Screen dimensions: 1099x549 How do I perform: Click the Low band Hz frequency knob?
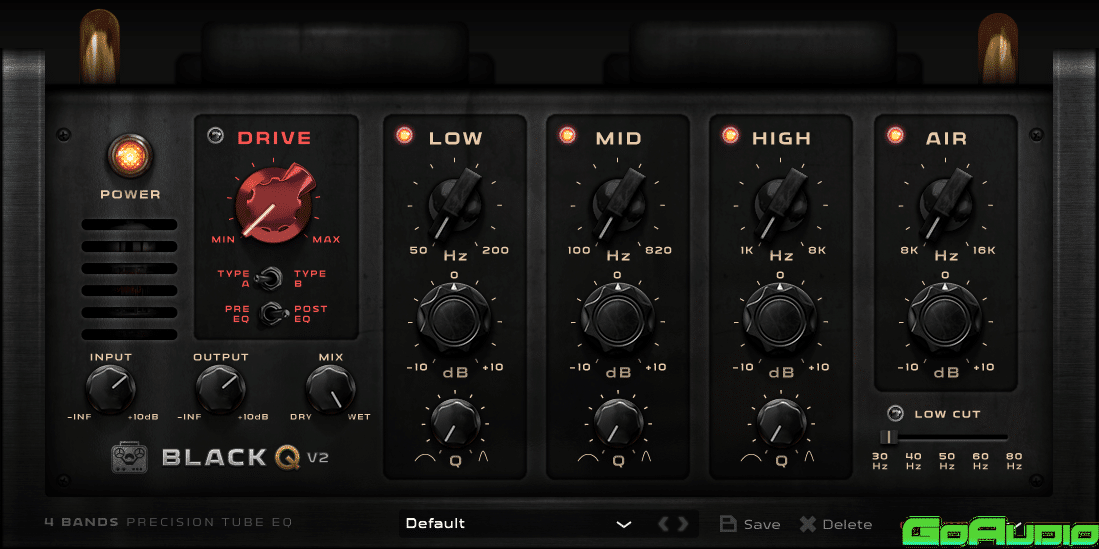[x=455, y=204]
